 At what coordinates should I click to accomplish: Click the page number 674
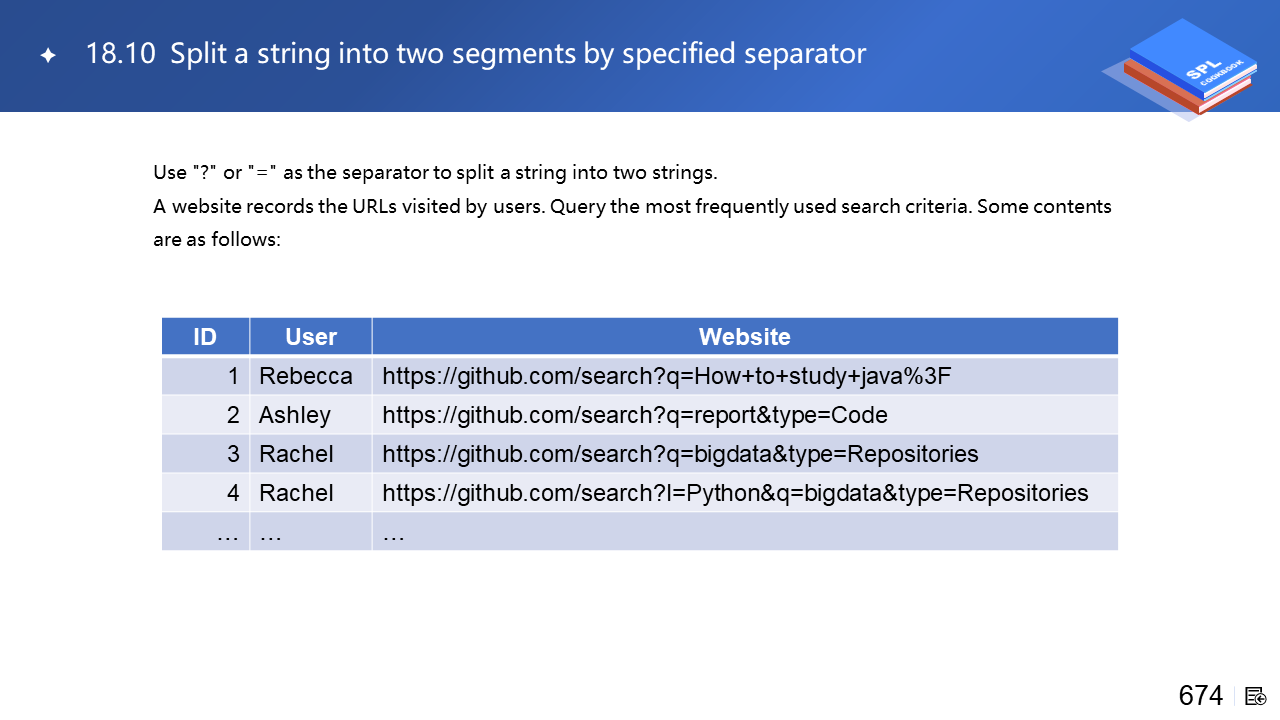[x=1200, y=696]
